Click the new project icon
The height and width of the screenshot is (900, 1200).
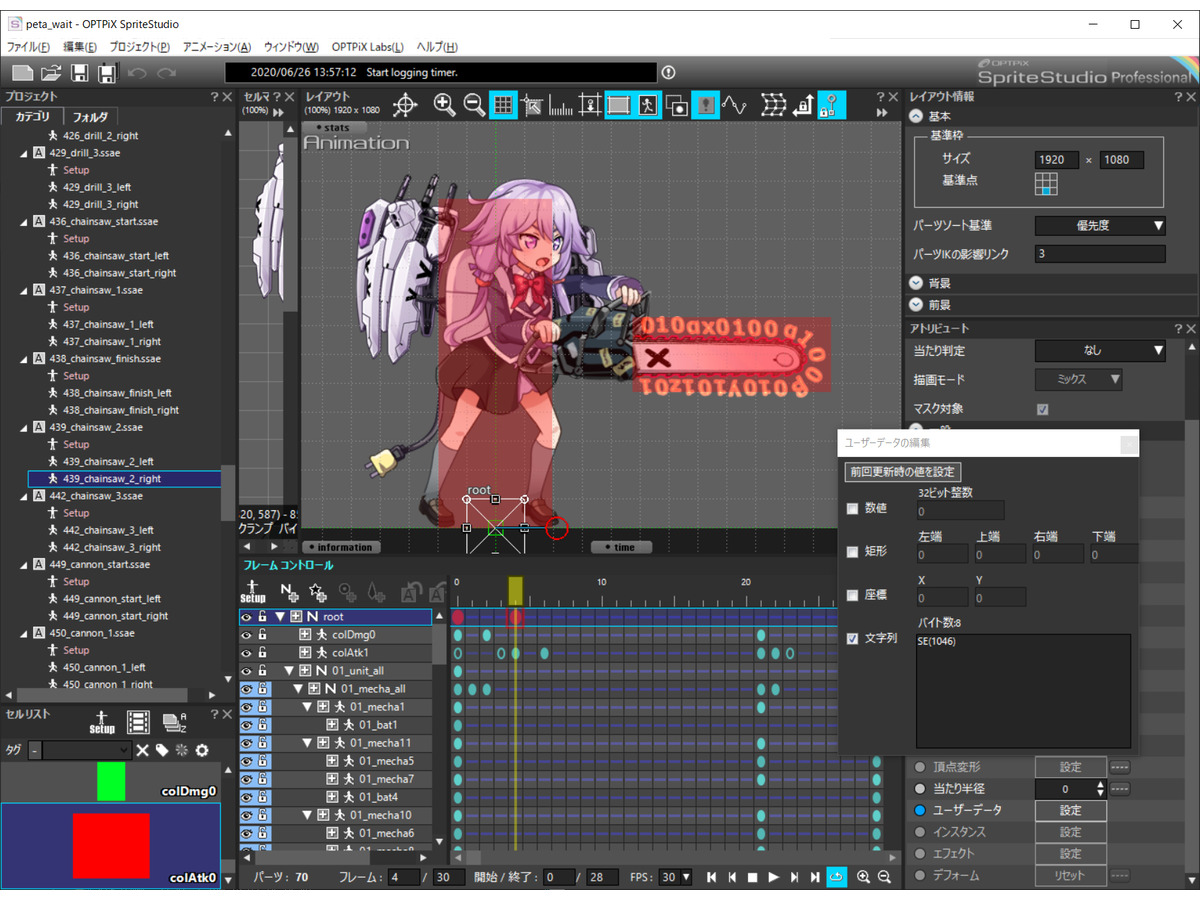23,72
